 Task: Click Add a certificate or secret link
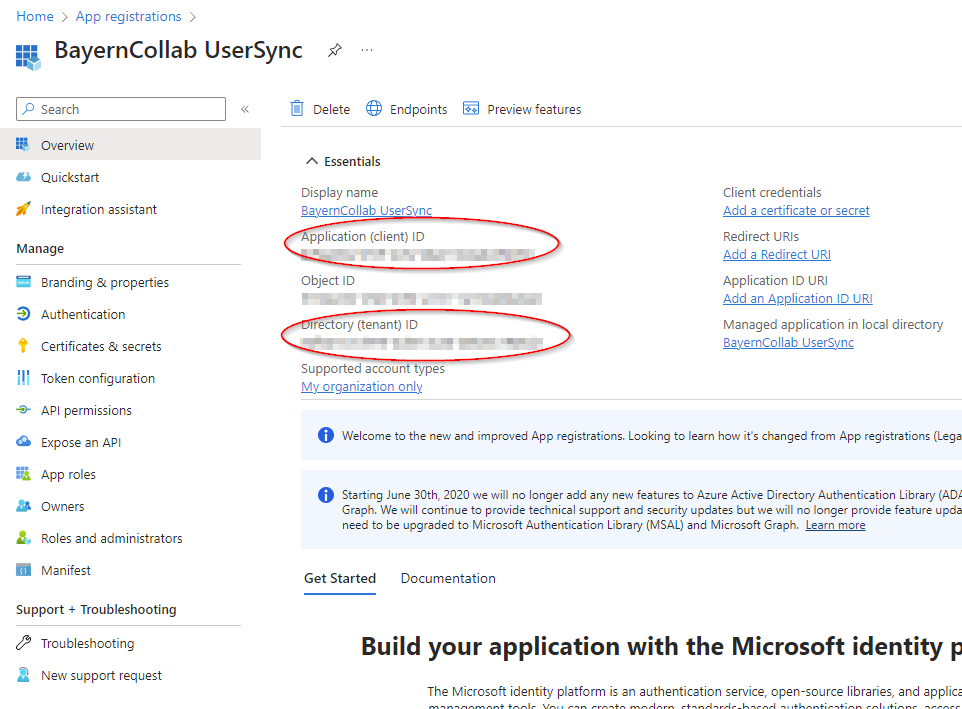(x=796, y=210)
